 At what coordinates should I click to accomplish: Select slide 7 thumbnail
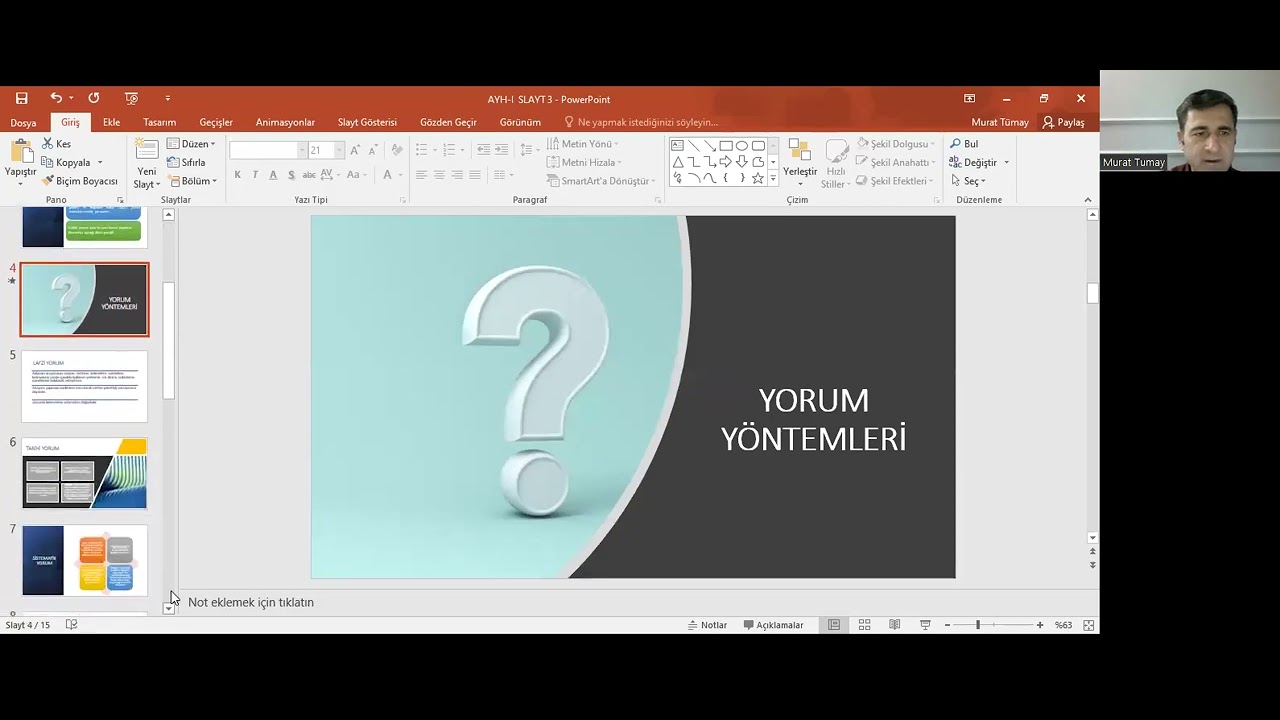[84, 560]
